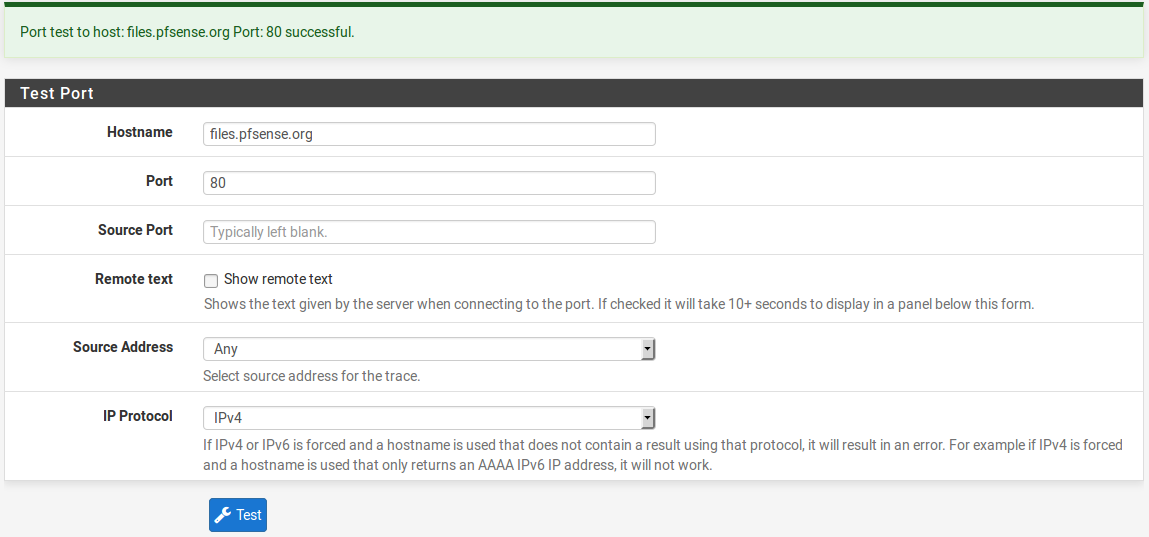Focus the Hostname field with files.pfsense.org
Screen dimensions: 1149x537
pos(429,134)
